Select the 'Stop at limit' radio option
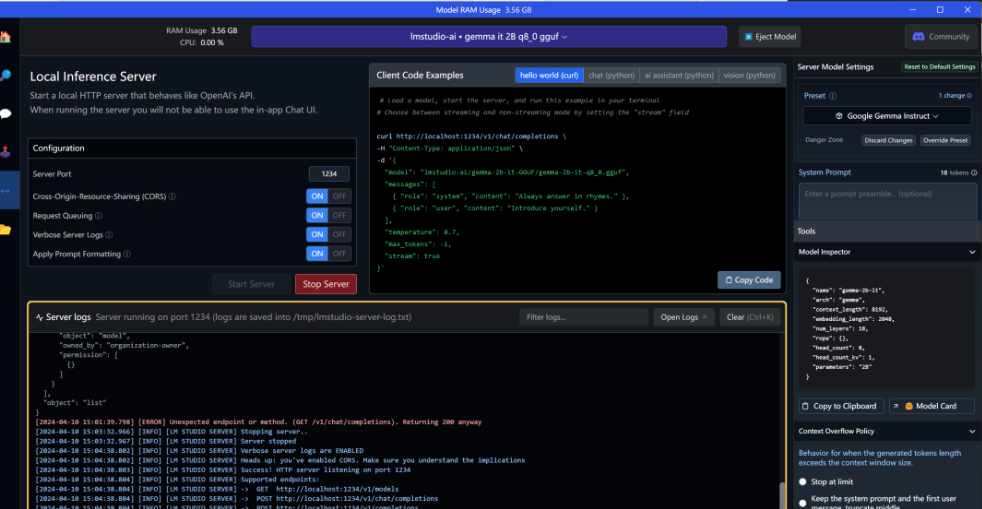 pyautogui.click(x=803, y=481)
